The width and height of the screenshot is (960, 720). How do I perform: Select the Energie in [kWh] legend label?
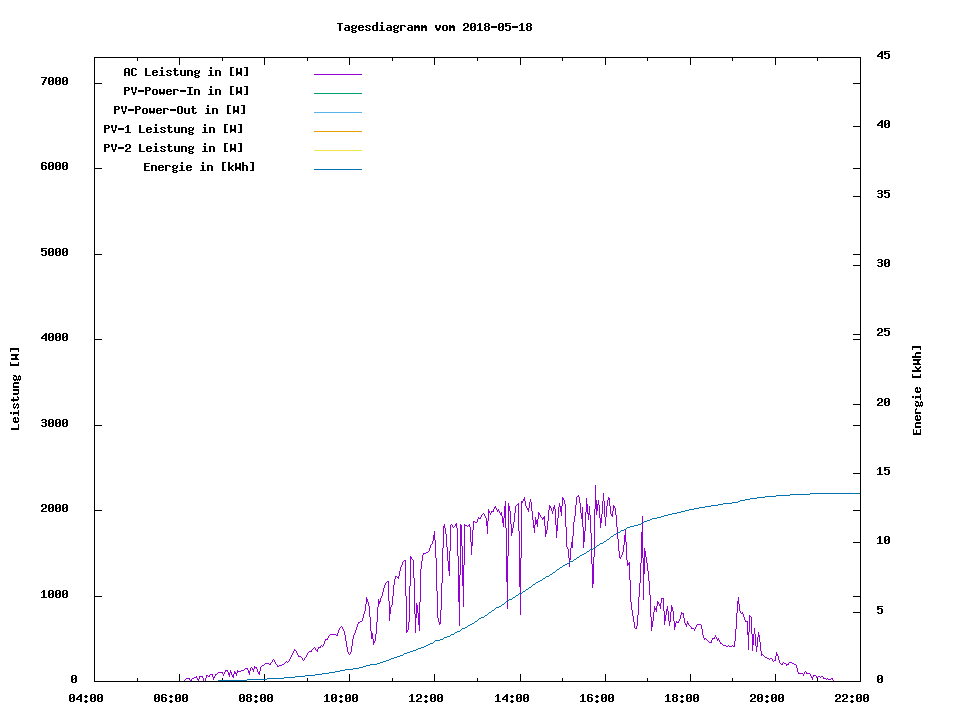199,167
